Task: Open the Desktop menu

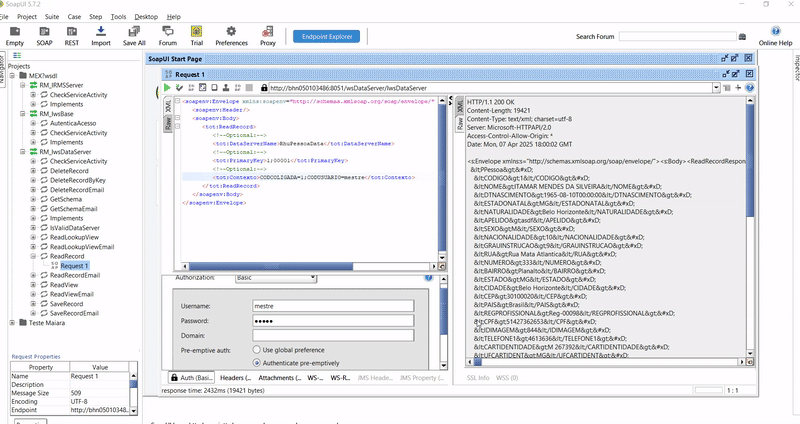Action: coord(146,16)
